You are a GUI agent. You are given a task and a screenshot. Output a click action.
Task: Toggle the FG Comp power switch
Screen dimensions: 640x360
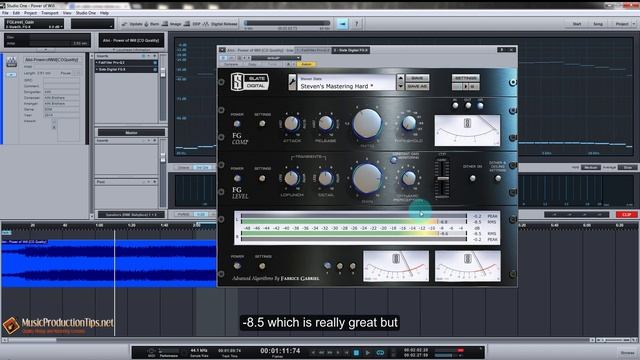(237, 124)
